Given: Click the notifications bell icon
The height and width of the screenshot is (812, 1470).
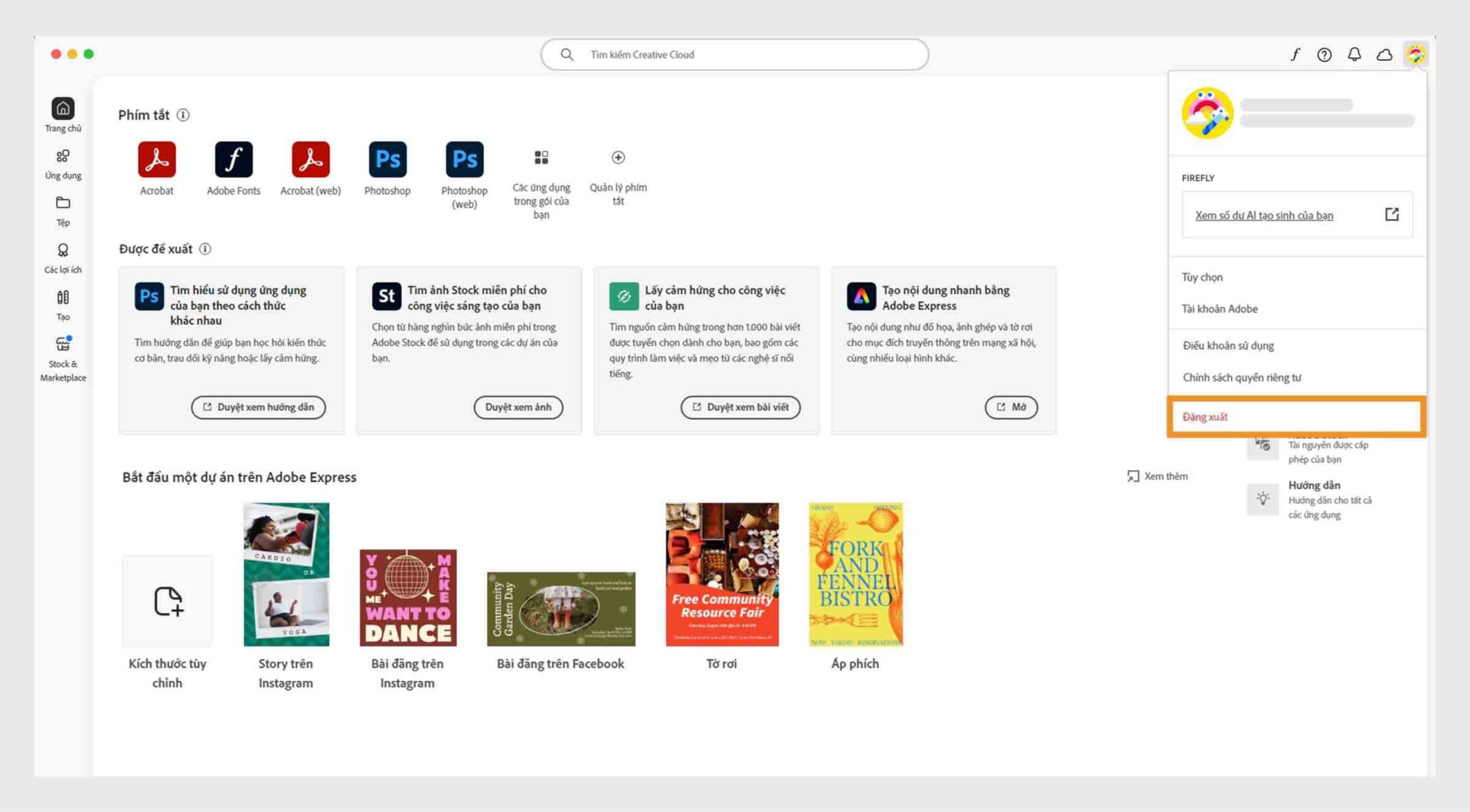Looking at the screenshot, I should click(1354, 54).
